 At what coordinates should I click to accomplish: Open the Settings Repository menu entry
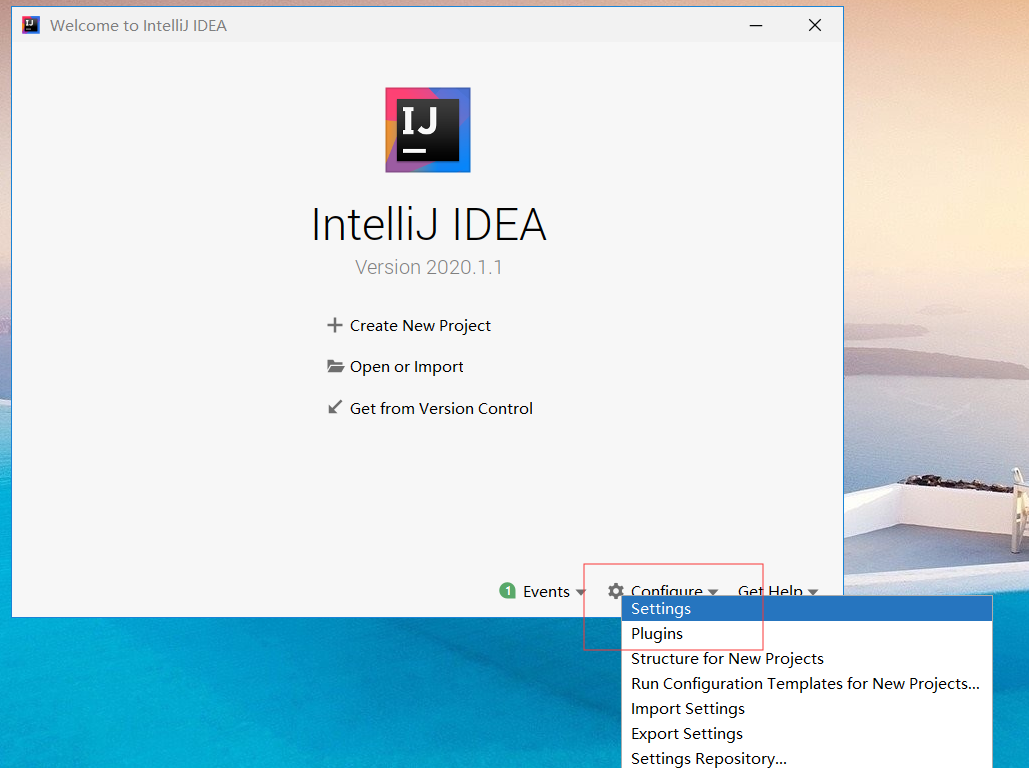(x=709, y=758)
